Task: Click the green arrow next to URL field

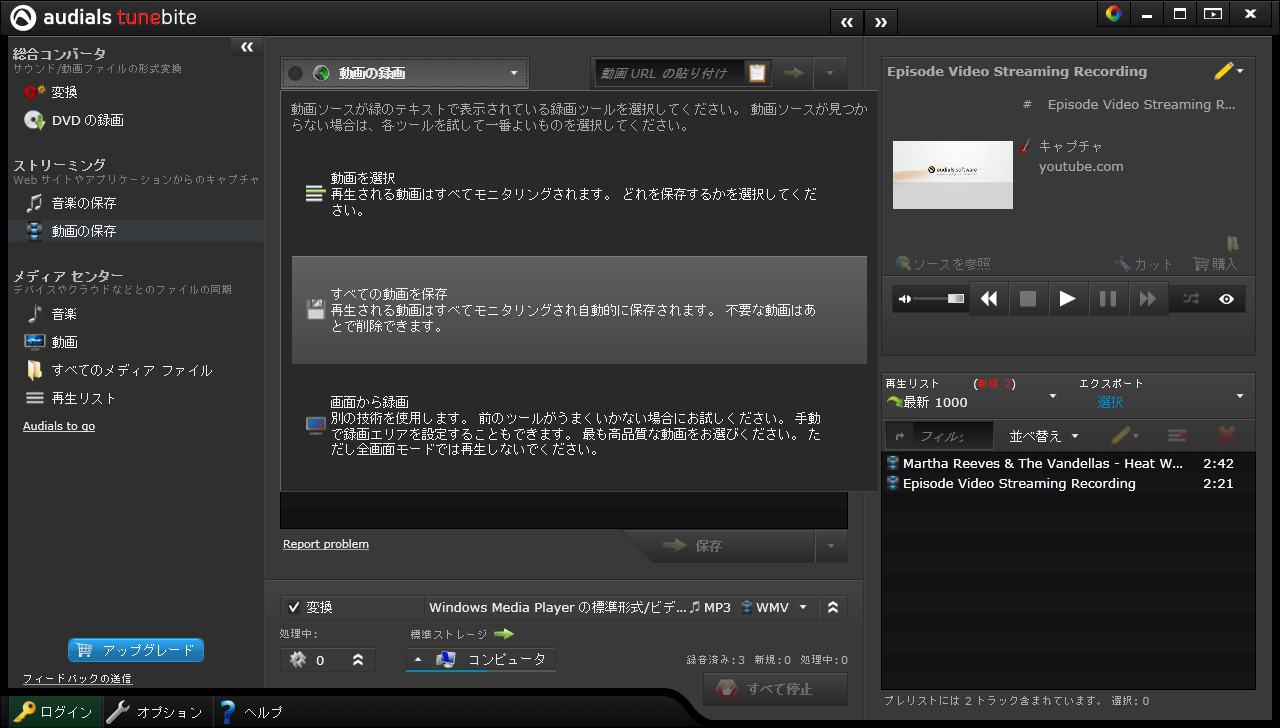Action: point(793,73)
